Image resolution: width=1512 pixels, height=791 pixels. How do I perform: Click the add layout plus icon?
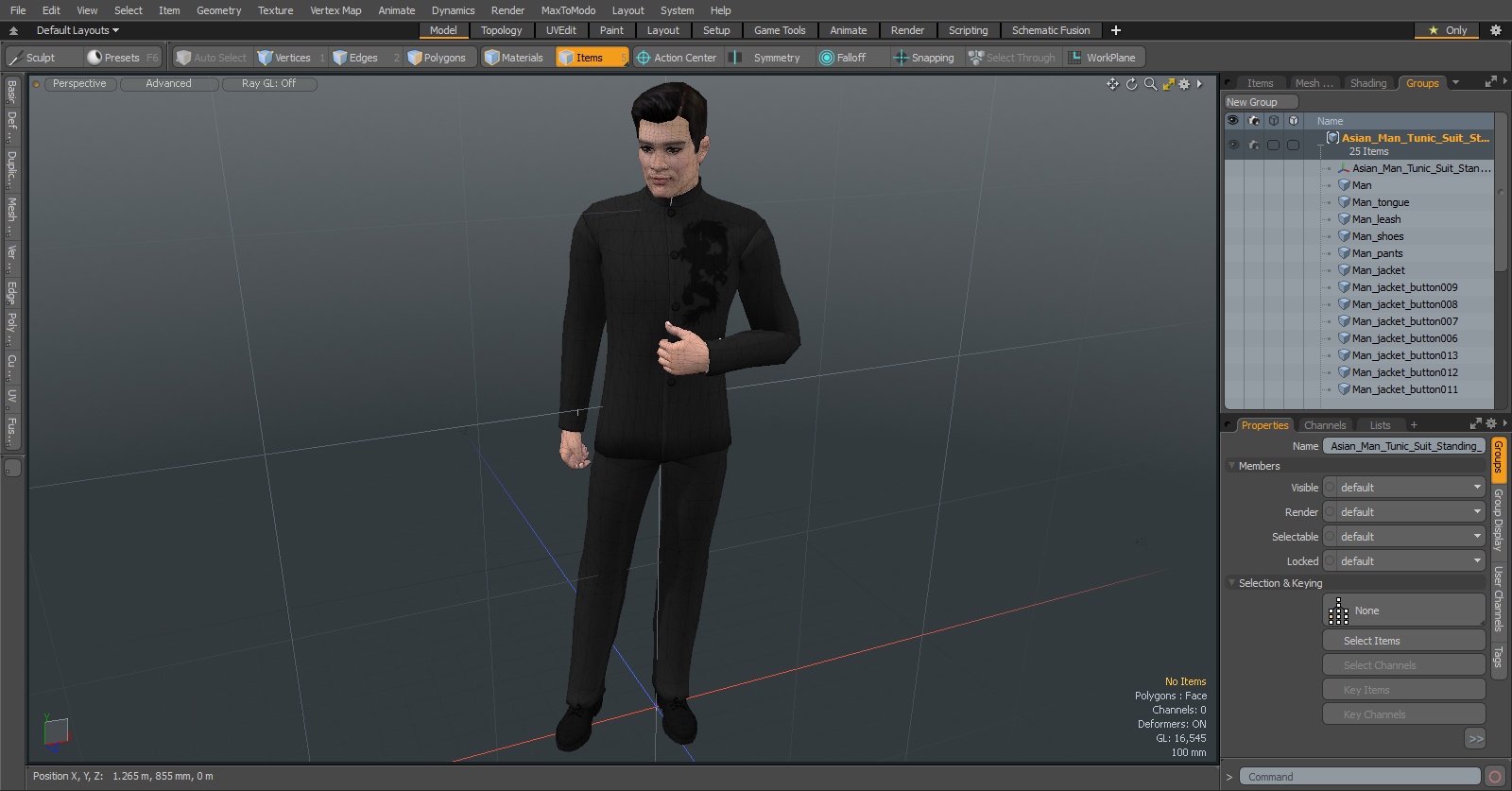tap(1115, 30)
